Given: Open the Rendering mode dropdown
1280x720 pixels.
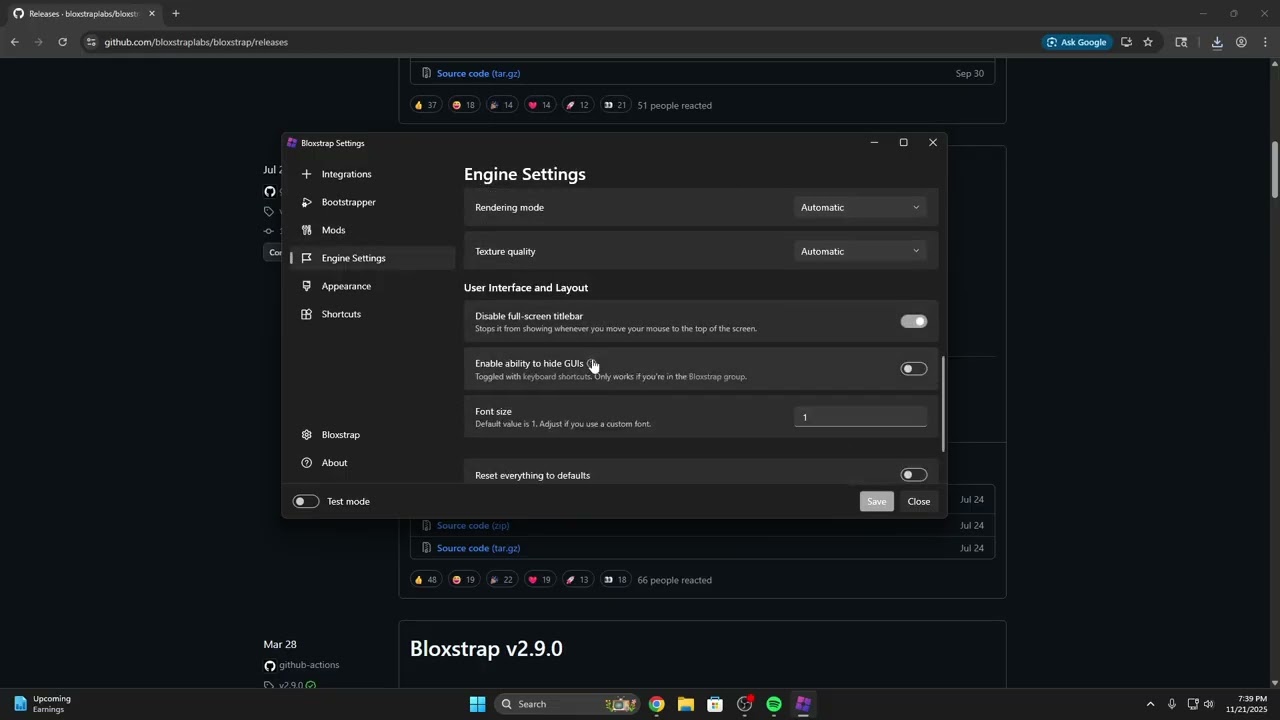Looking at the screenshot, I should click(x=860, y=207).
